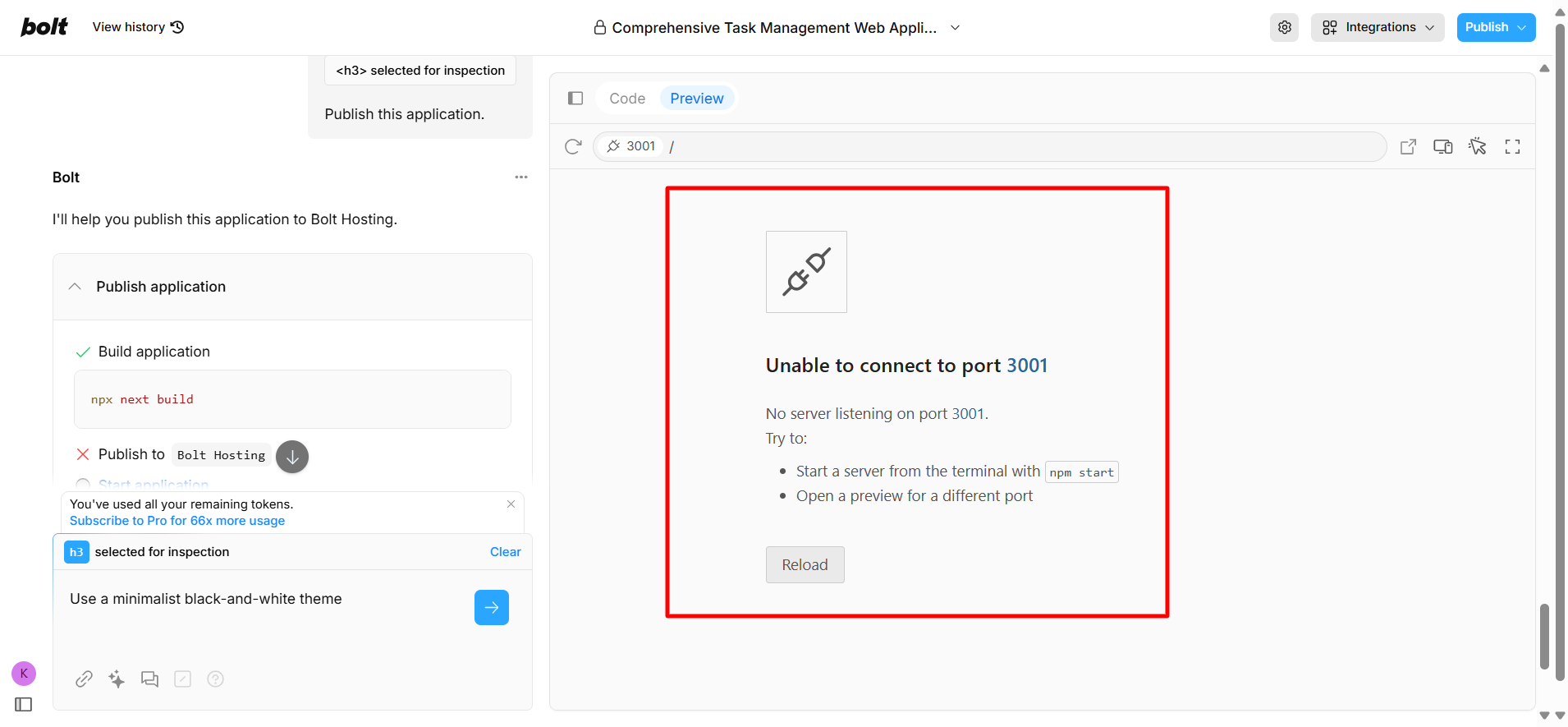Click the Bolt Hosting label
The height and width of the screenshot is (727, 1568).
pos(222,455)
